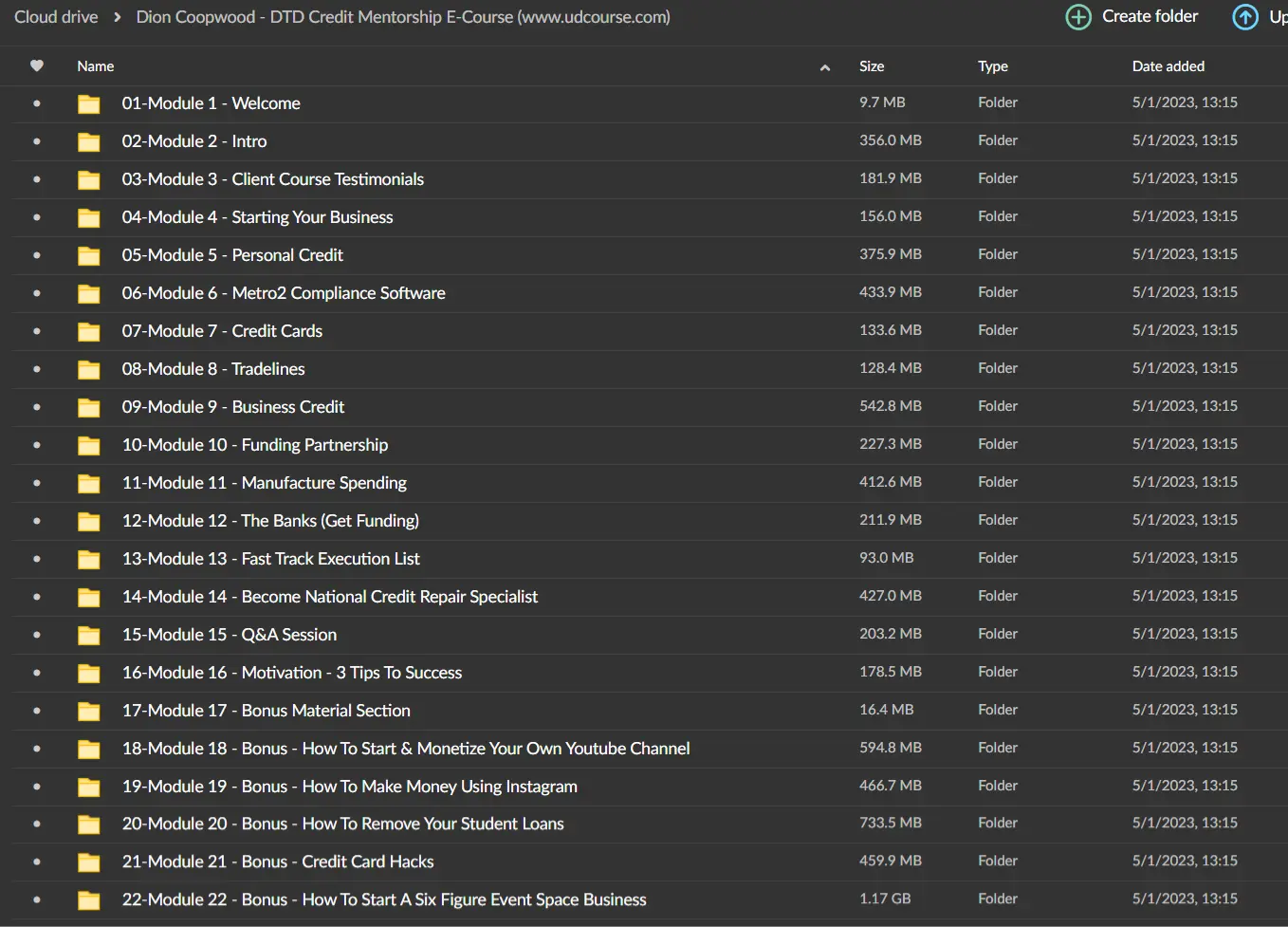Sort by Date added column header

pyautogui.click(x=1168, y=66)
